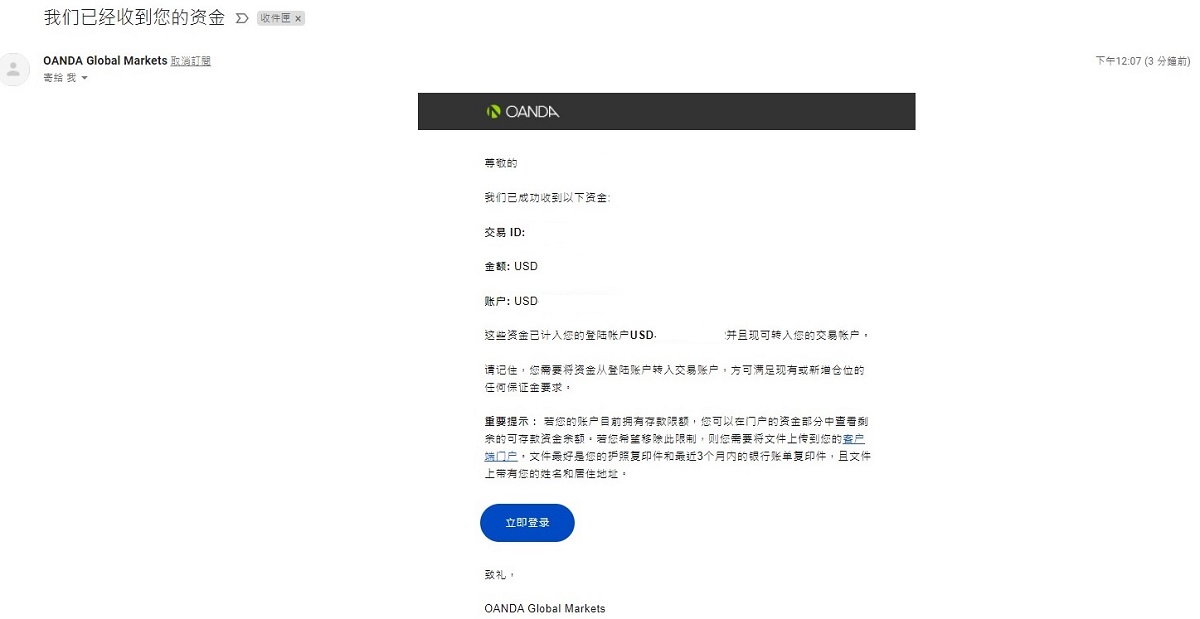Select the 金额: USD line
Screen dimensions: 1200x619
[511, 266]
